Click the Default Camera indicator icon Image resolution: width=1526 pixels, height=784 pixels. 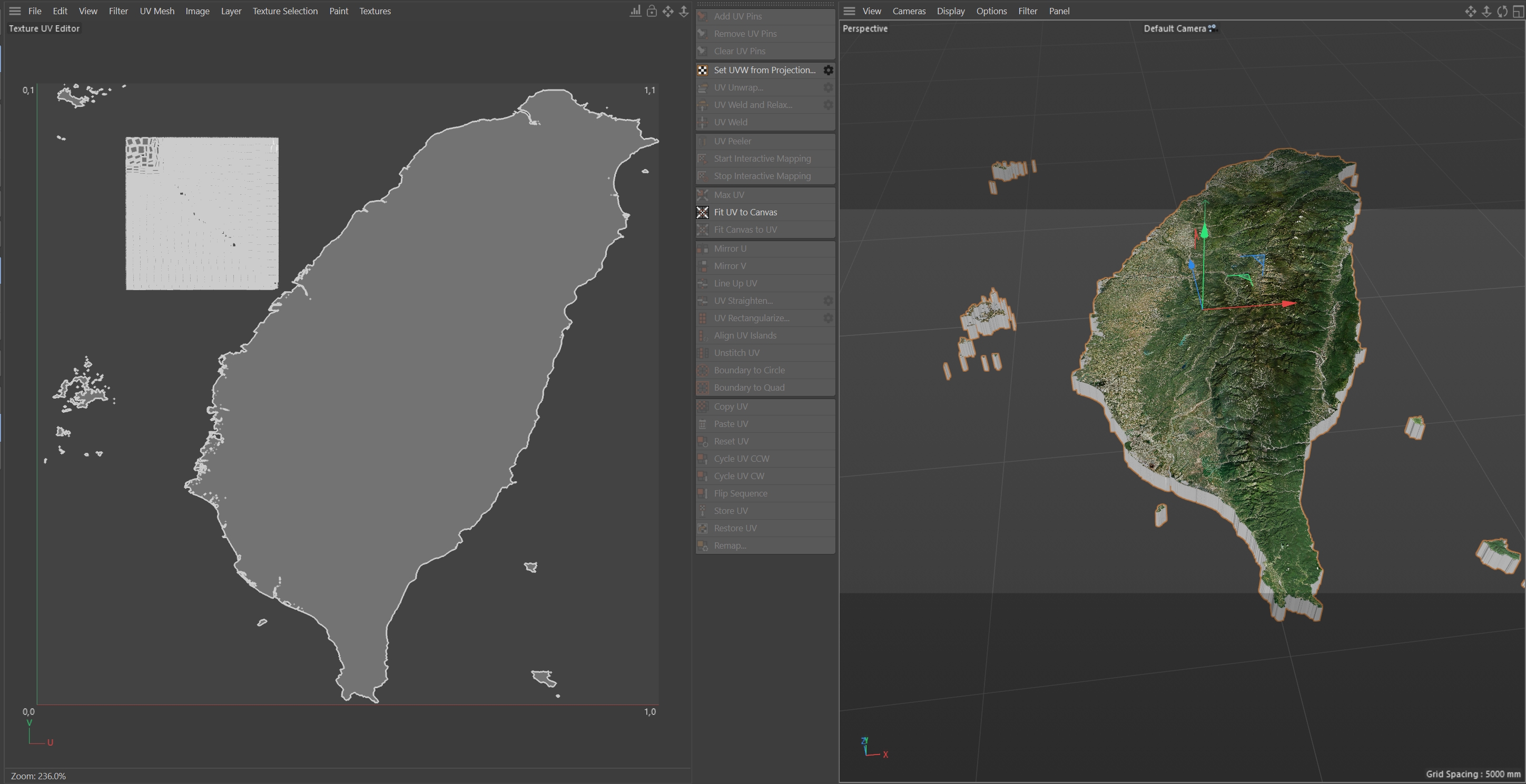click(x=1212, y=28)
